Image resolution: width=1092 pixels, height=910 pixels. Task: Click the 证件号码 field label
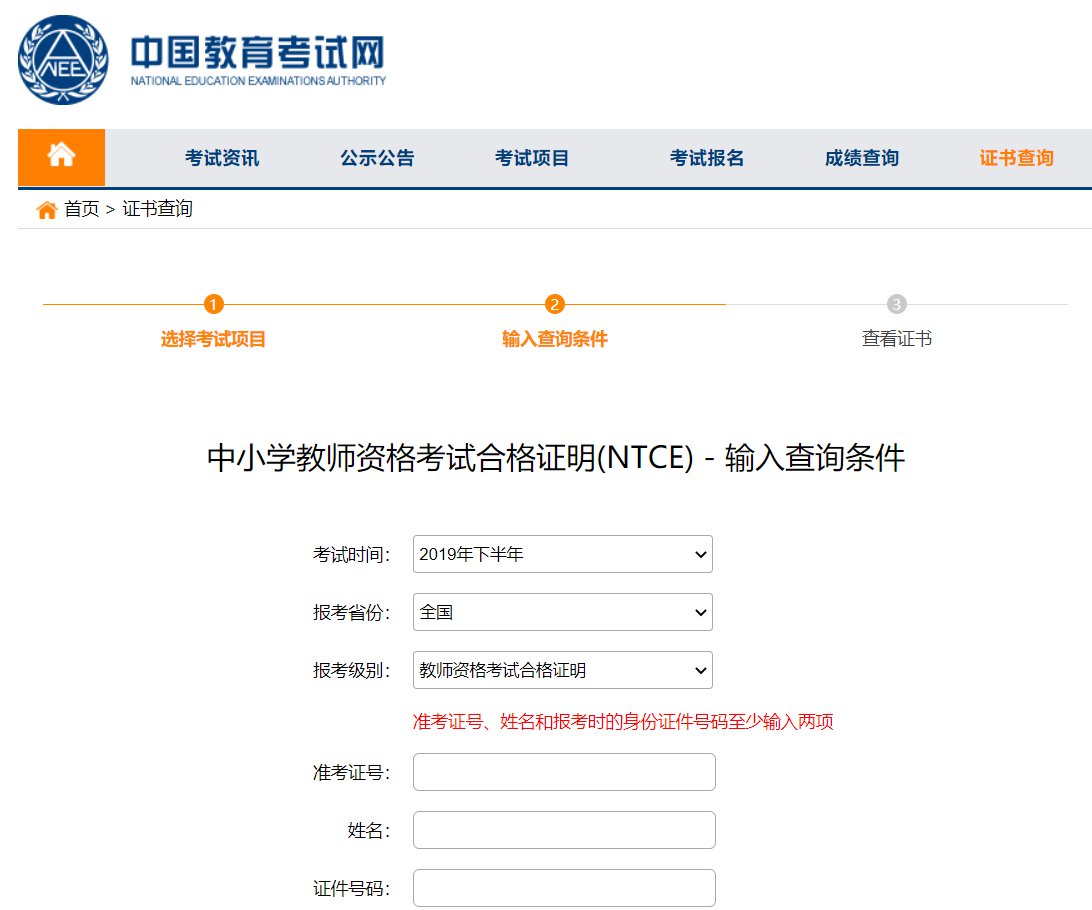(x=352, y=888)
